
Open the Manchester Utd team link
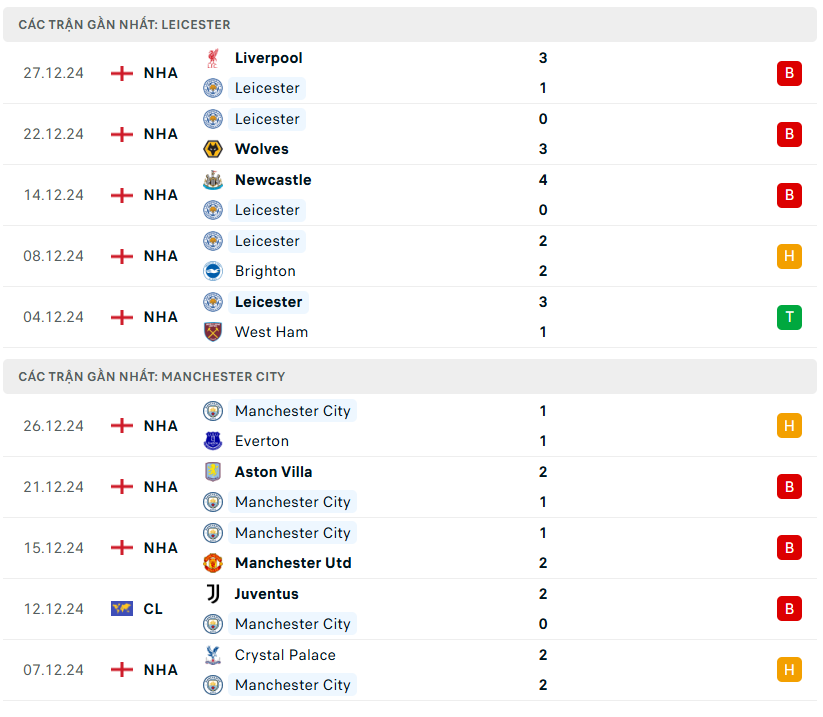point(293,563)
